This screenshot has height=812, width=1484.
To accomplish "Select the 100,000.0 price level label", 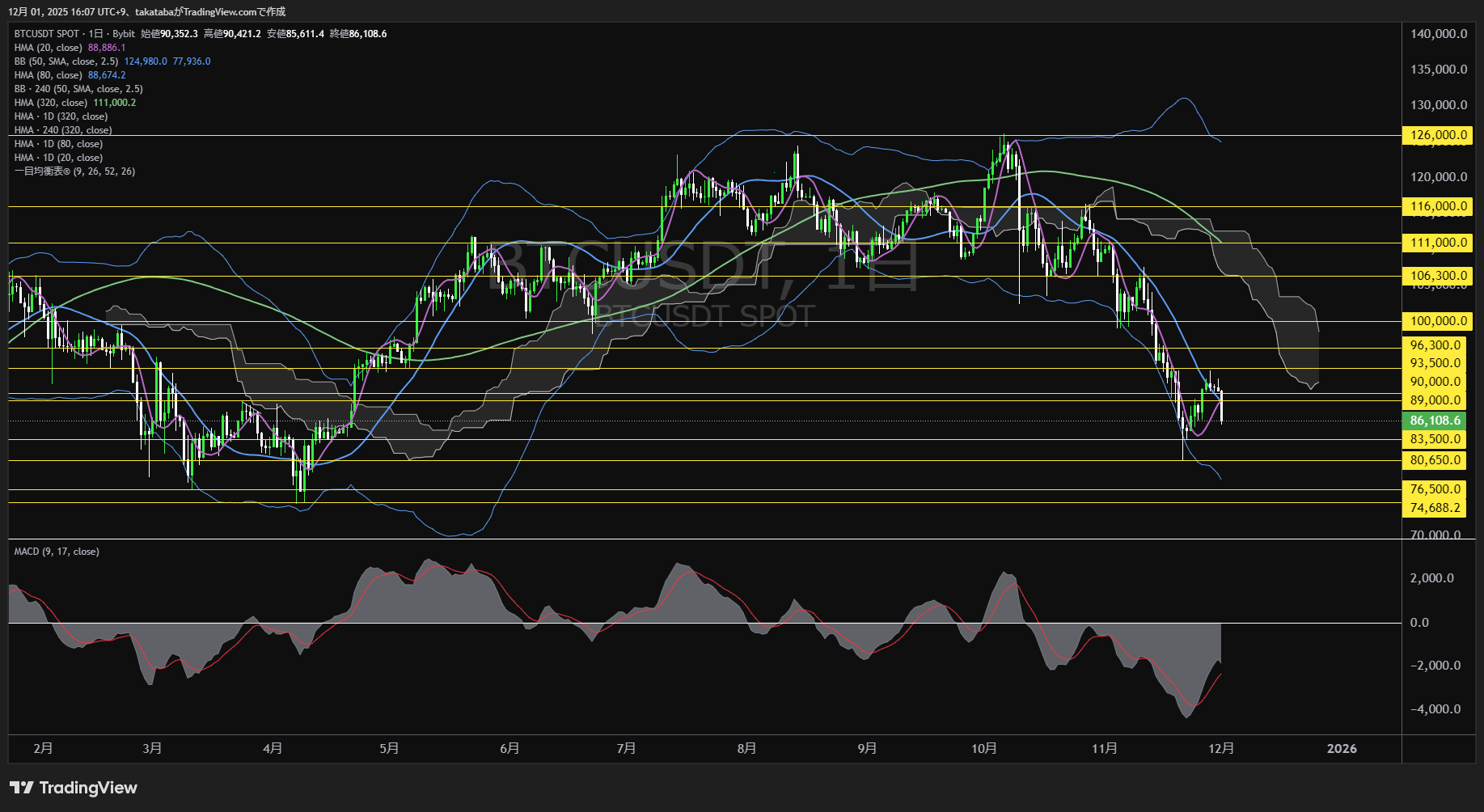I will tap(1435, 321).
